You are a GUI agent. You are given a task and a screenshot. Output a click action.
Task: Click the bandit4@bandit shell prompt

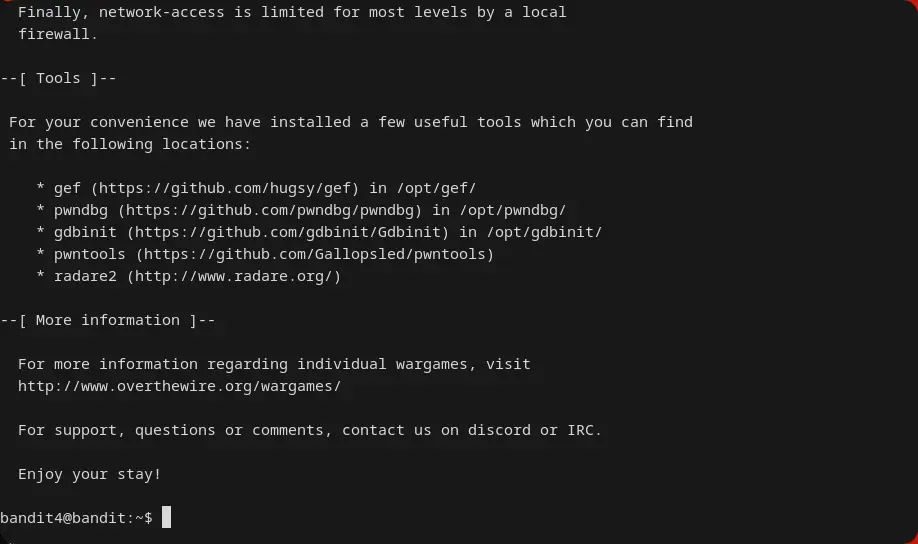tap(76, 518)
